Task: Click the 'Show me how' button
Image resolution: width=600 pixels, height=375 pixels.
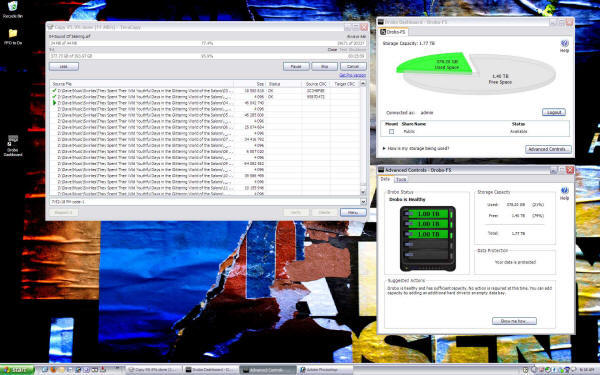Action: [514, 321]
